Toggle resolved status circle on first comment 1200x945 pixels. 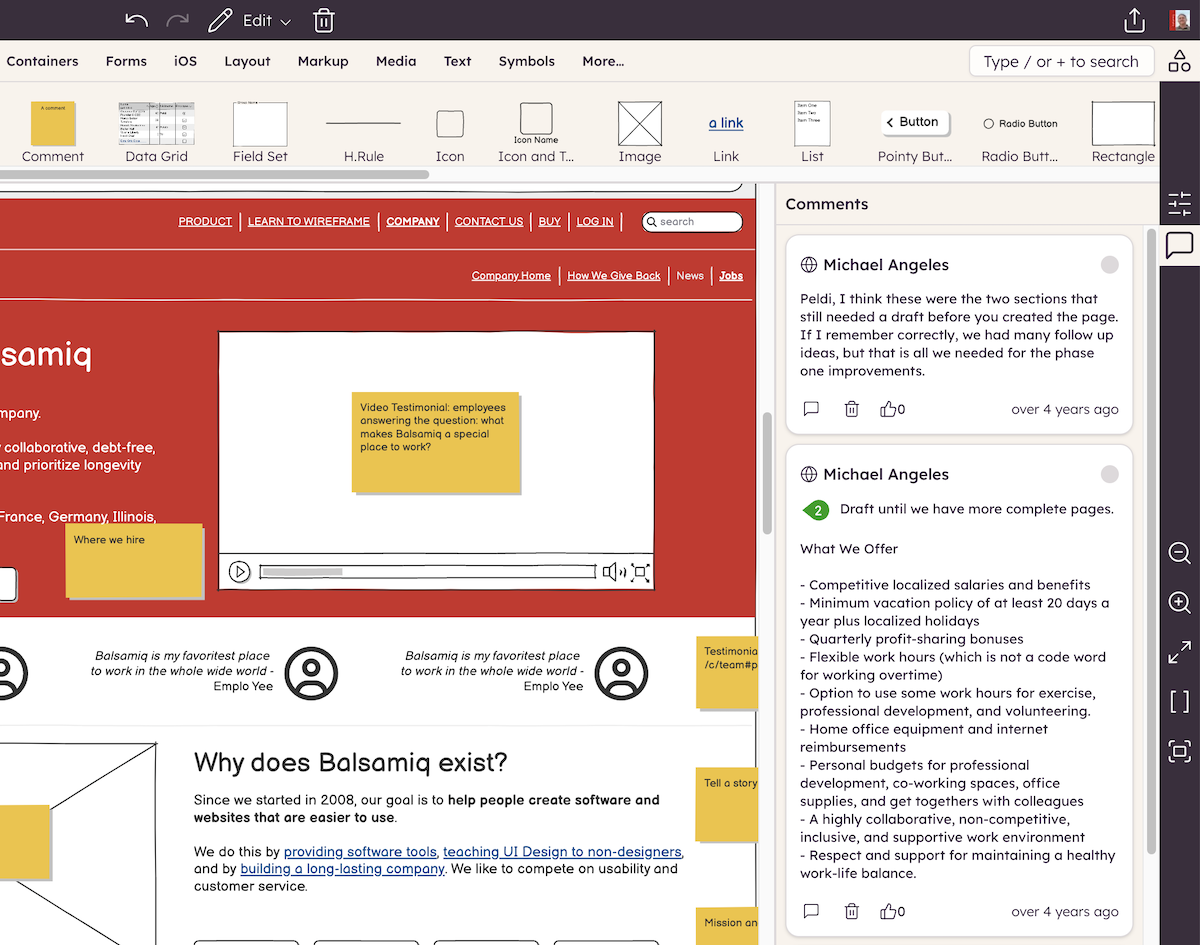click(x=1109, y=265)
